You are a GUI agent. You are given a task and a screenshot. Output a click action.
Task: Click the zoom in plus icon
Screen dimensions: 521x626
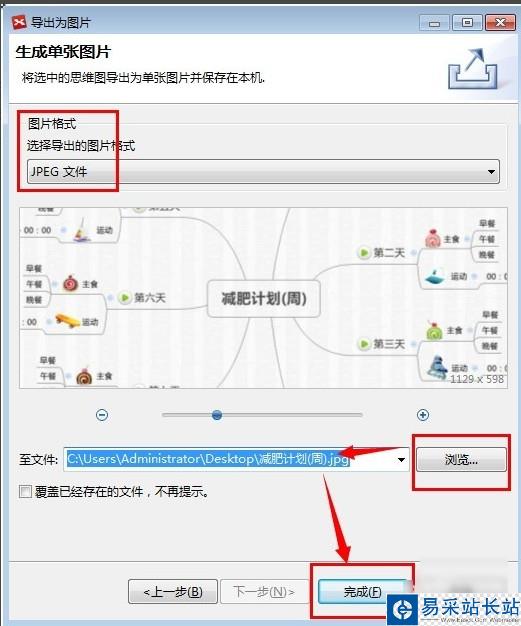pos(423,415)
